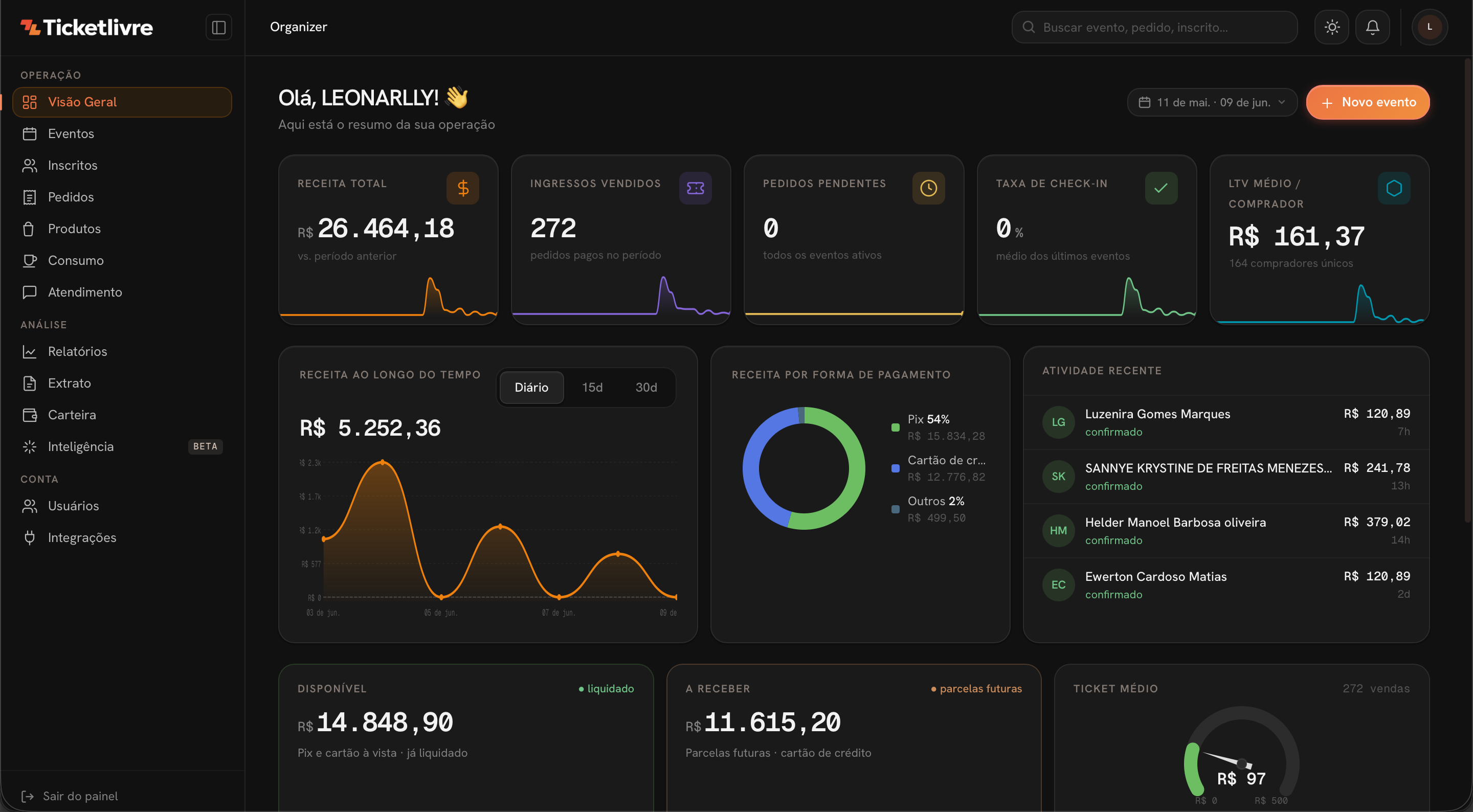The width and height of the screenshot is (1473, 812).
Task: Click the ticket icon on Ingressos Vendidos card
Action: coord(696,188)
